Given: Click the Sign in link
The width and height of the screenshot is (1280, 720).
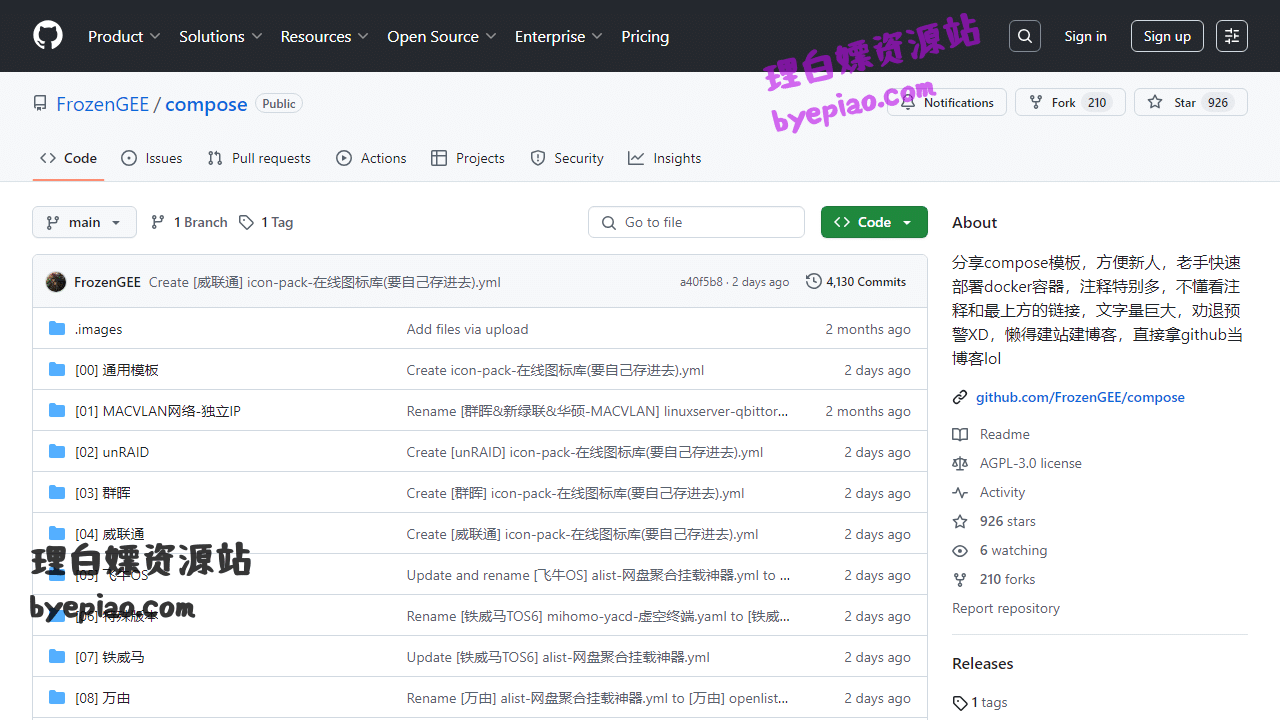Looking at the screenshot, I should 1085,36.
